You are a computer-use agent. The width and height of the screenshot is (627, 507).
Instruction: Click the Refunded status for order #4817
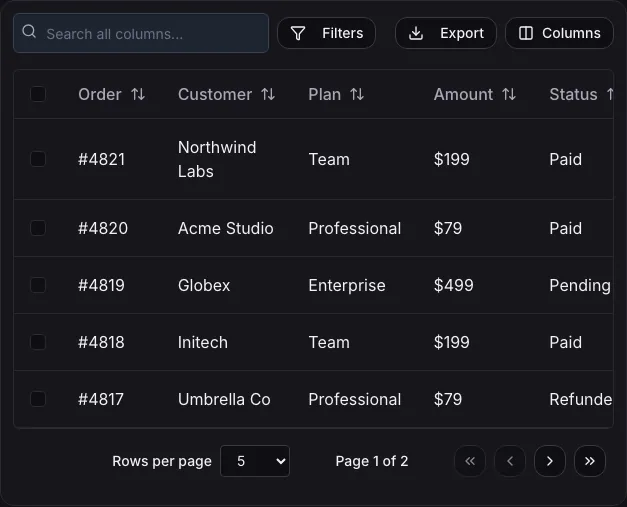point(581,399)
